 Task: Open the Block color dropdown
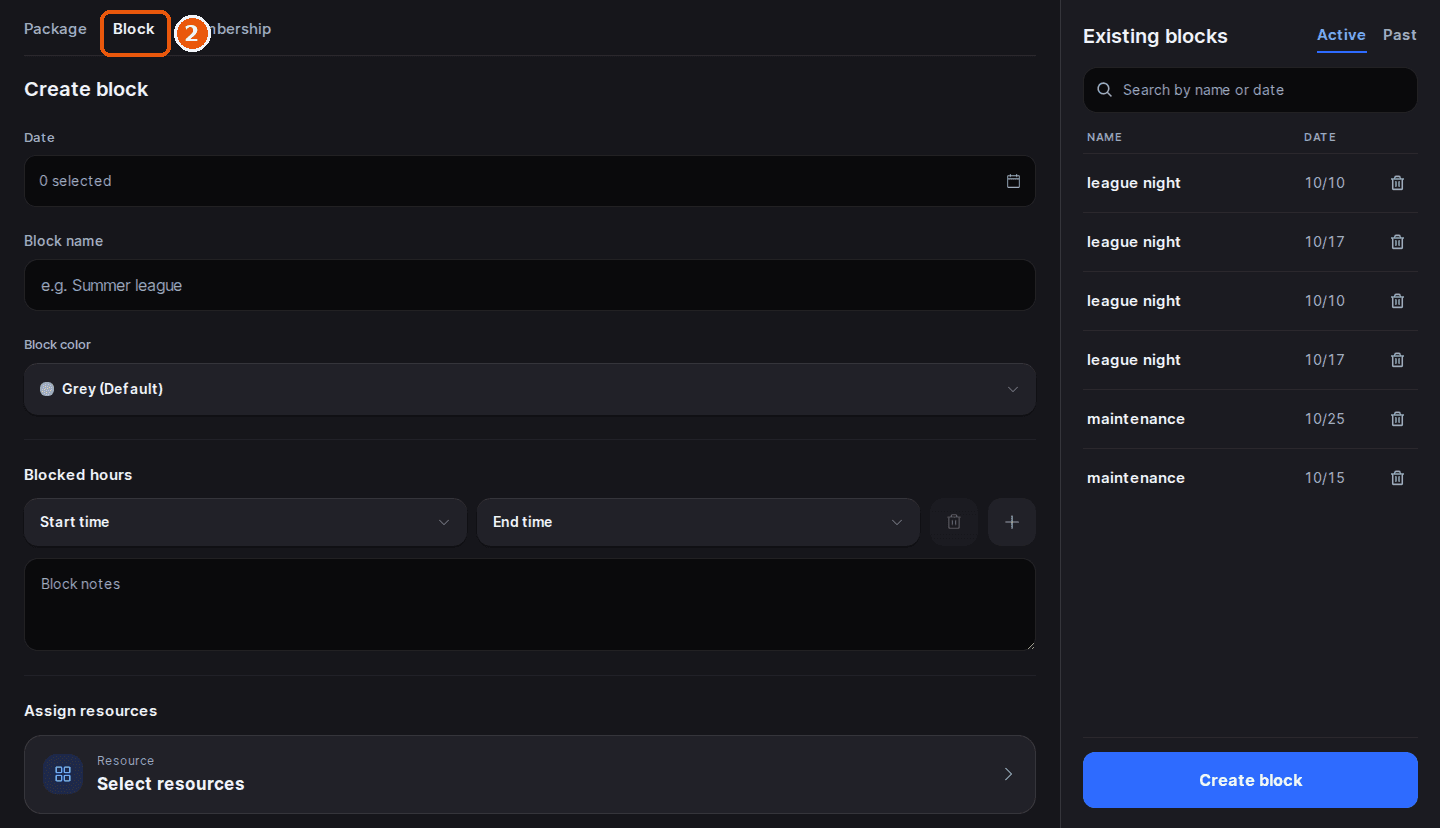530,389
